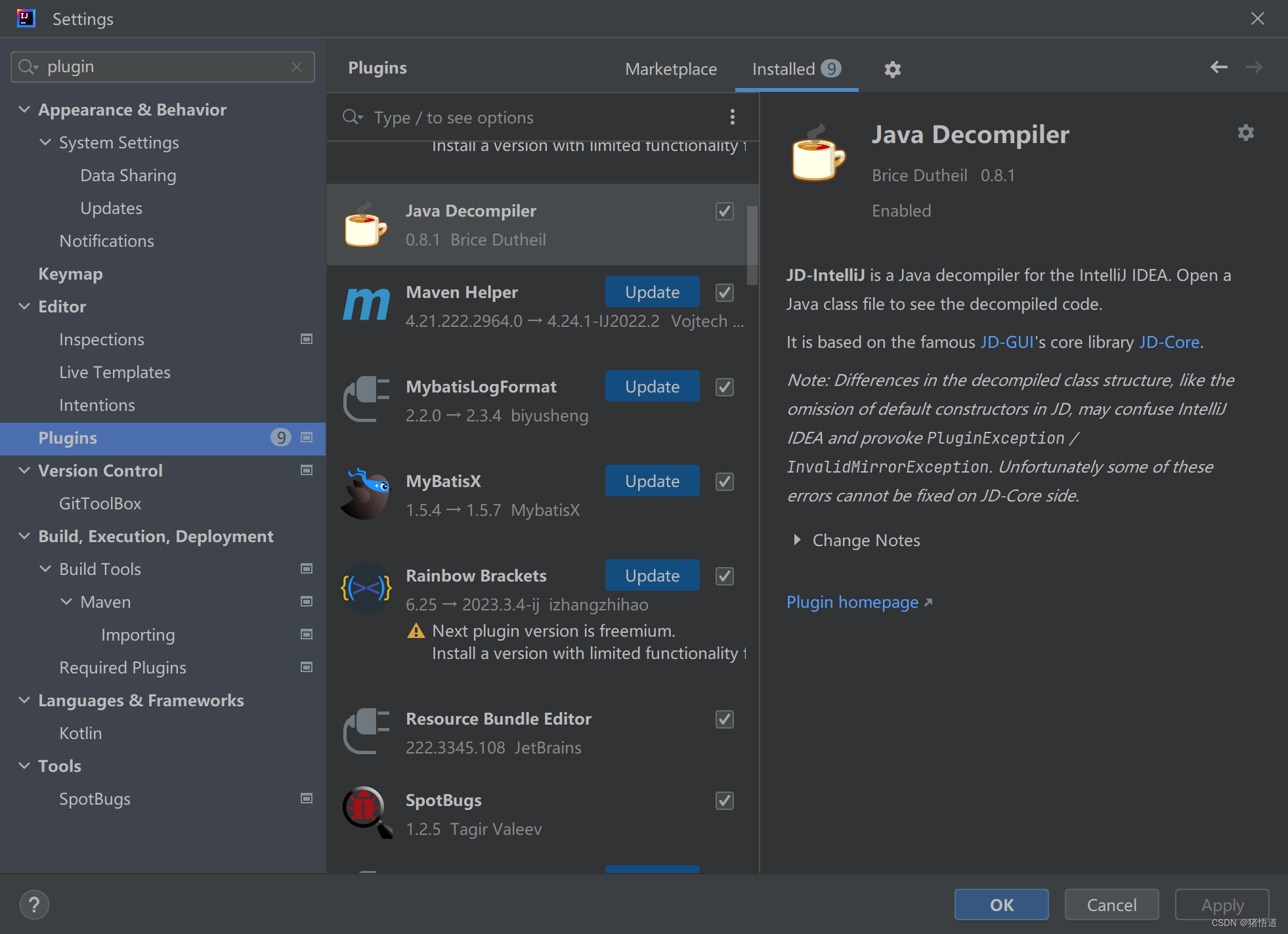Click the help question mark icon
The height and width of the screenshot is (934, 1288).
pyautogui.click(x=34, y=904)
